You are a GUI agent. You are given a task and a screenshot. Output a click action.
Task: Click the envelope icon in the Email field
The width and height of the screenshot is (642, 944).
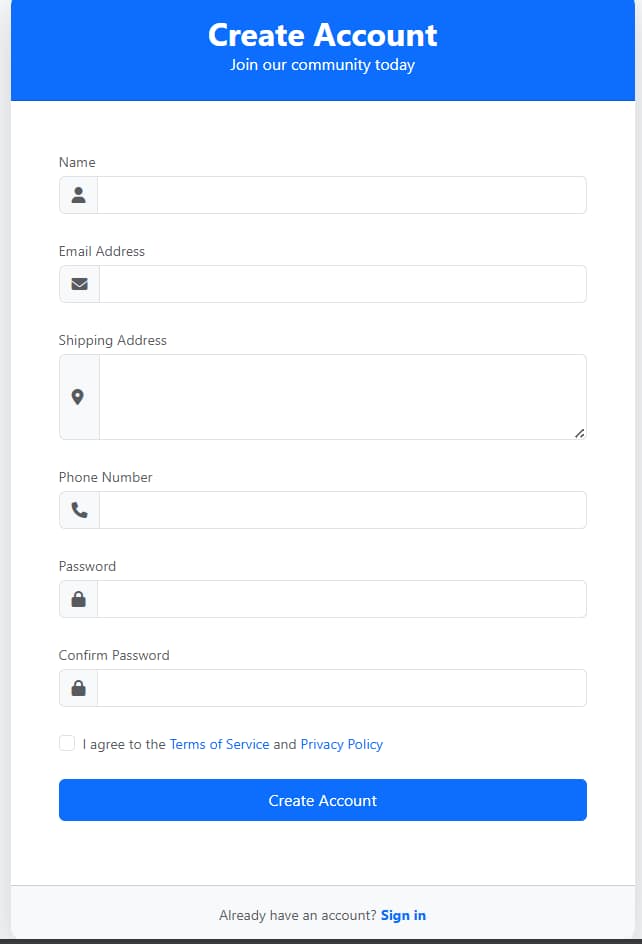coord(78,283)
